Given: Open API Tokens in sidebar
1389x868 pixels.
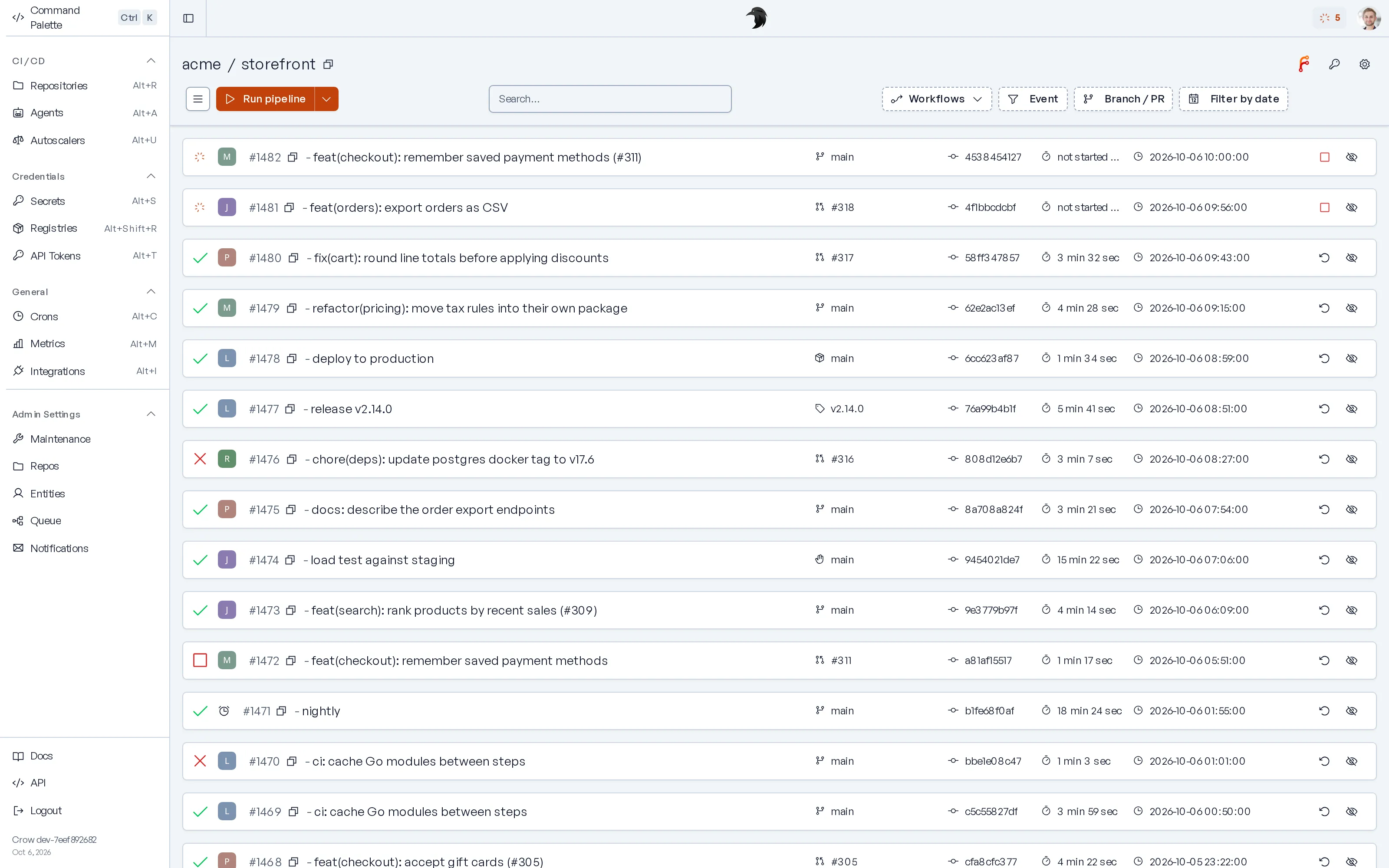Looking at the screenshot, I should (84, 256).
